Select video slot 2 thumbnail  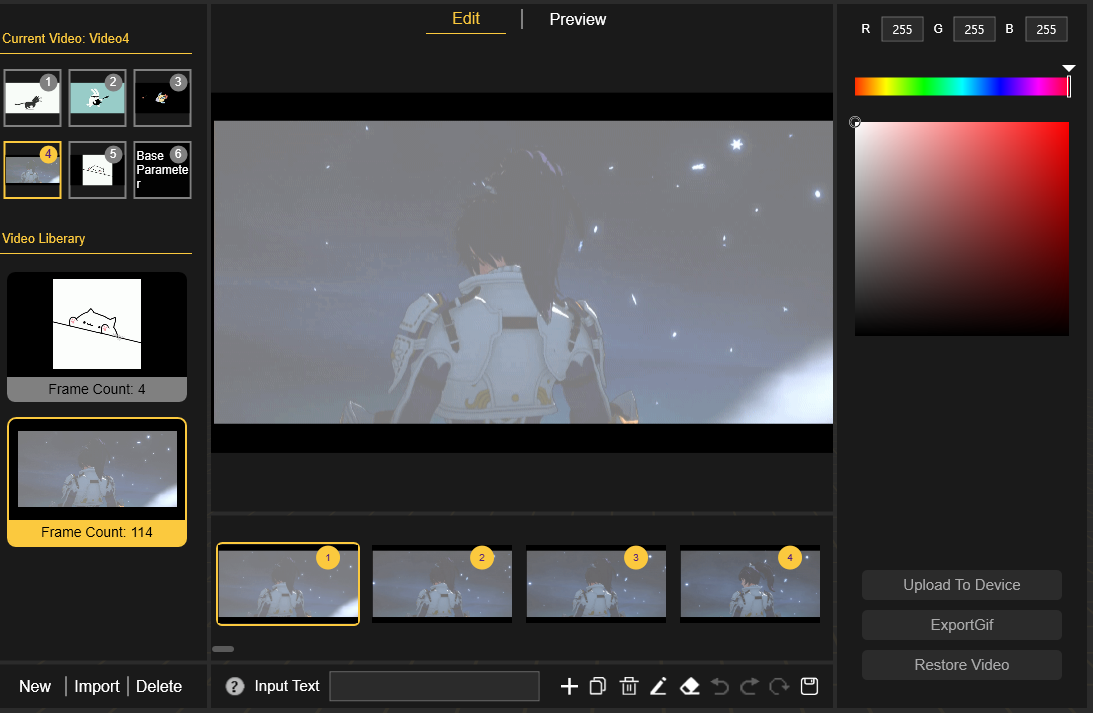(x=97, y=98)
